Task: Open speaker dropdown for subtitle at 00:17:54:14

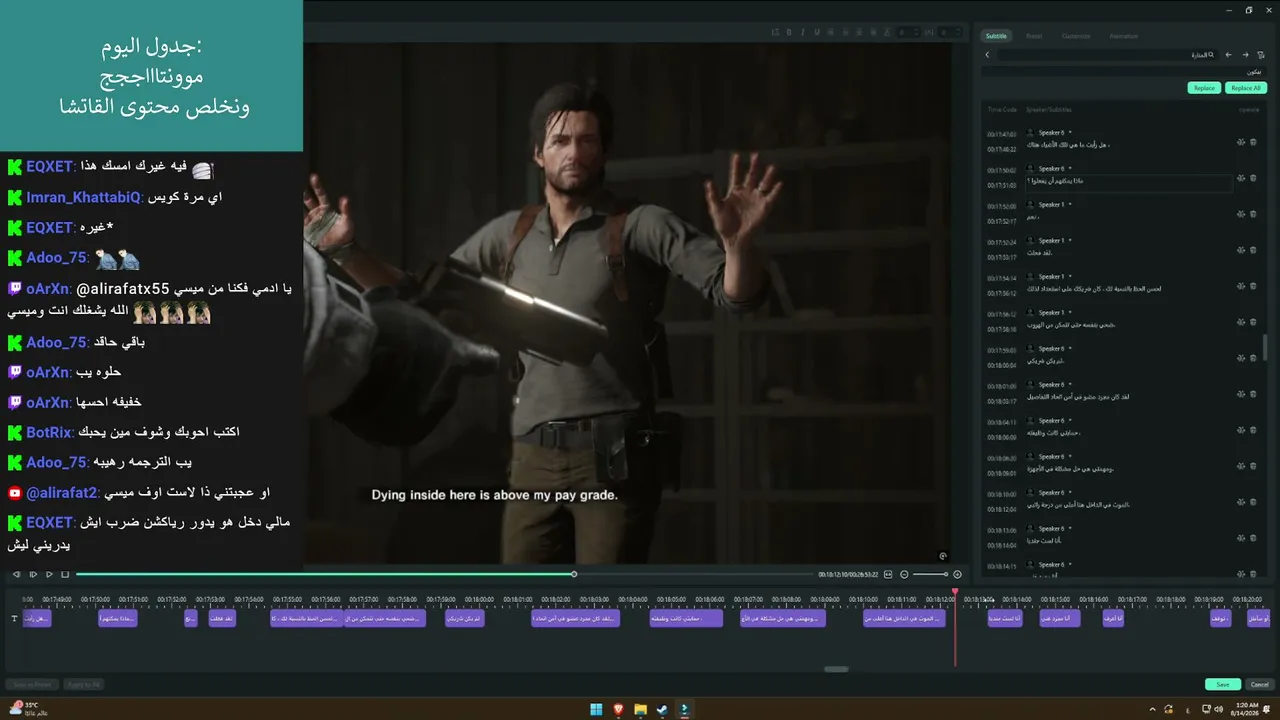Action: point(1070,277)
